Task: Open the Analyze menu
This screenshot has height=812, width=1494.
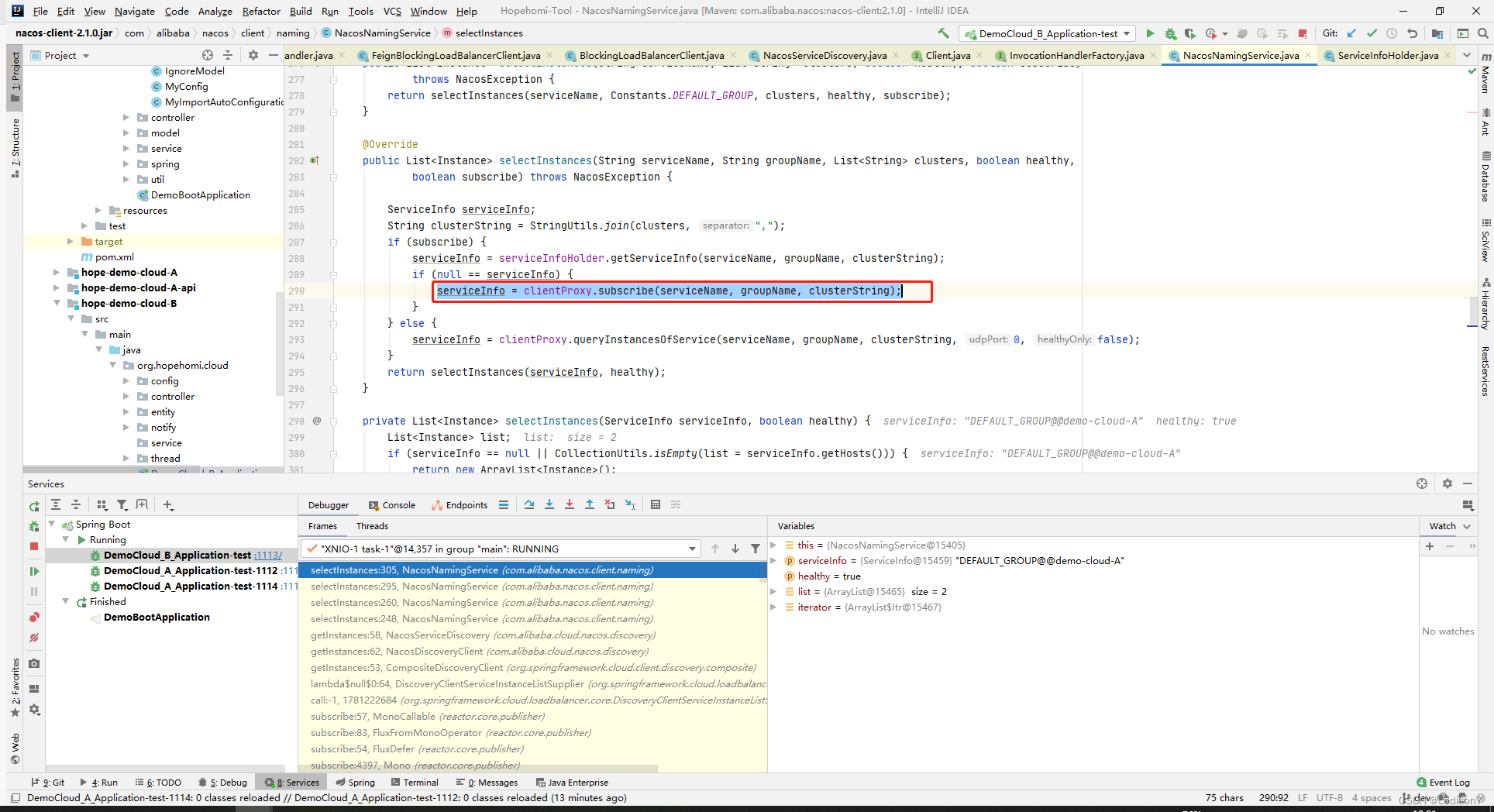Action: [x=215, y=11]
